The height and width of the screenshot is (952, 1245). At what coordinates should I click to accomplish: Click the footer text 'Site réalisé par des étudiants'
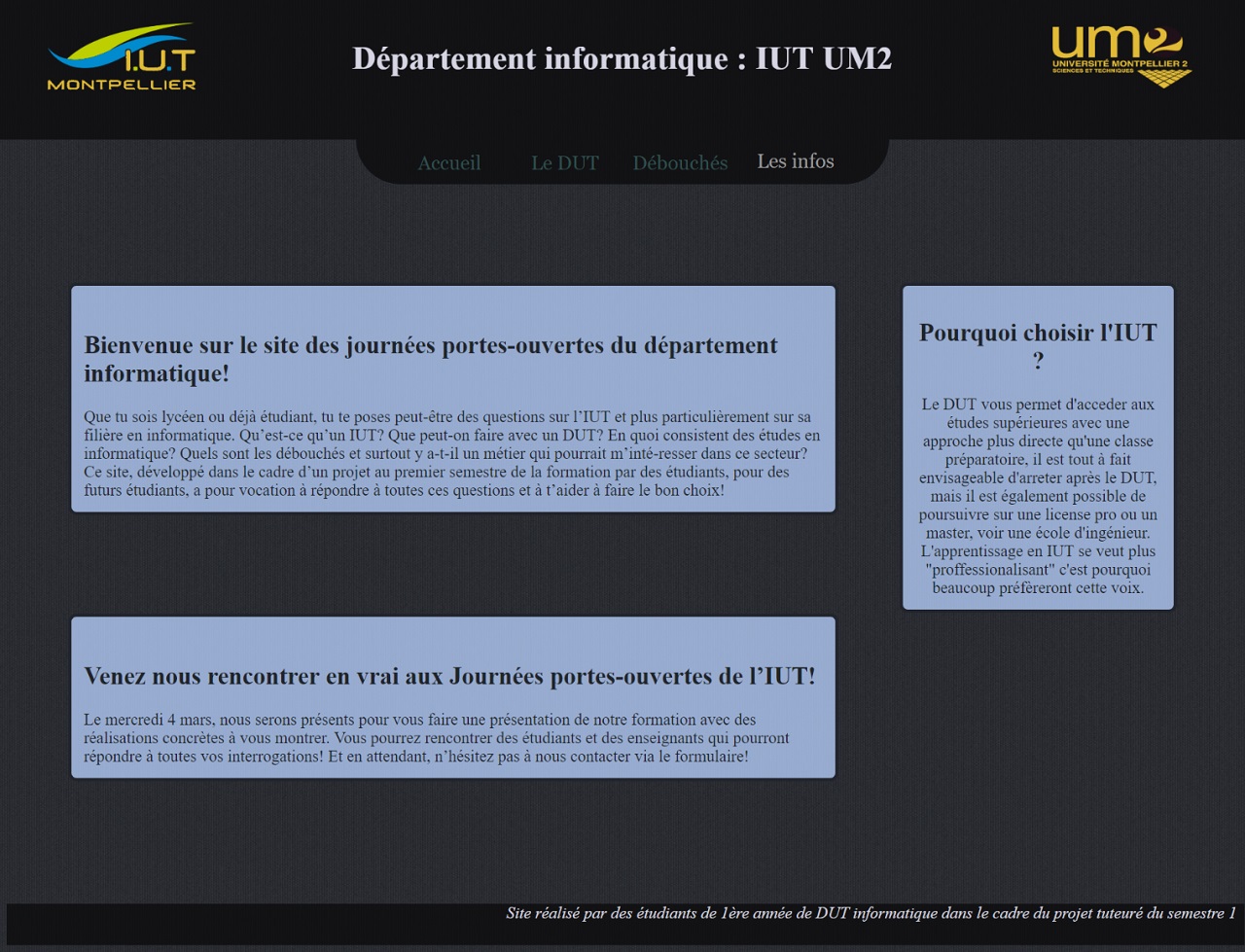[871, 913]
